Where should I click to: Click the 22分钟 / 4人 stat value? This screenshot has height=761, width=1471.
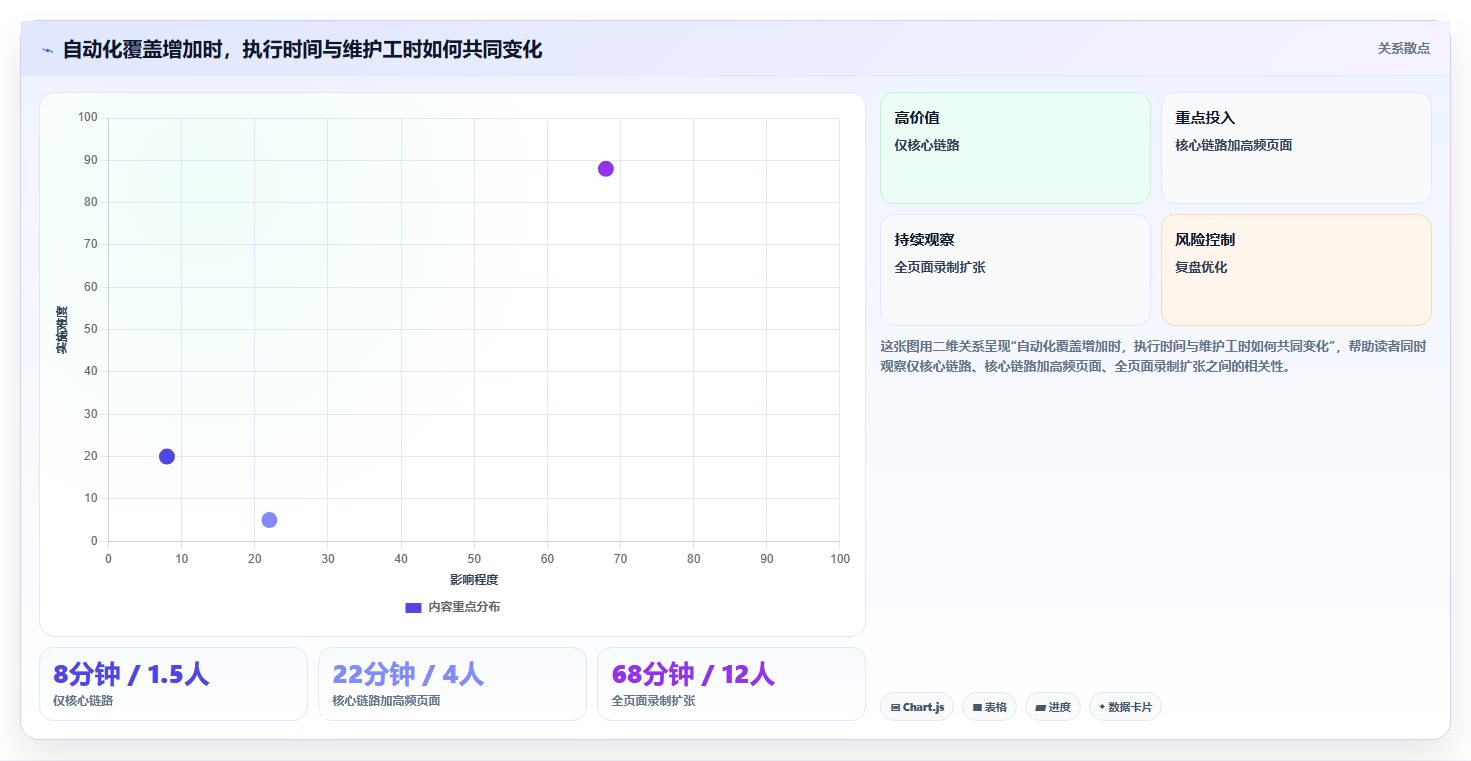click(x=408, y=674)
